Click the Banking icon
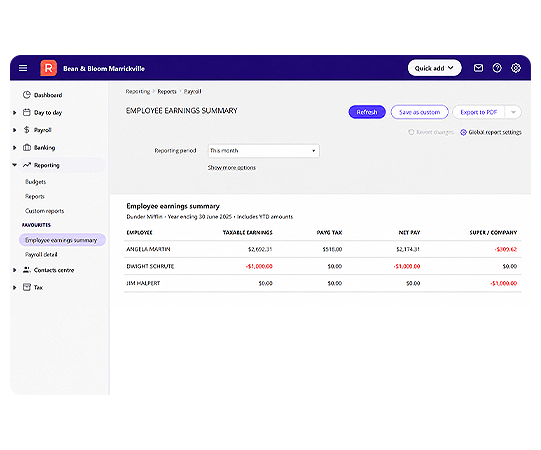This screenshot has height=450, width=541. click(x=27, y=147)
